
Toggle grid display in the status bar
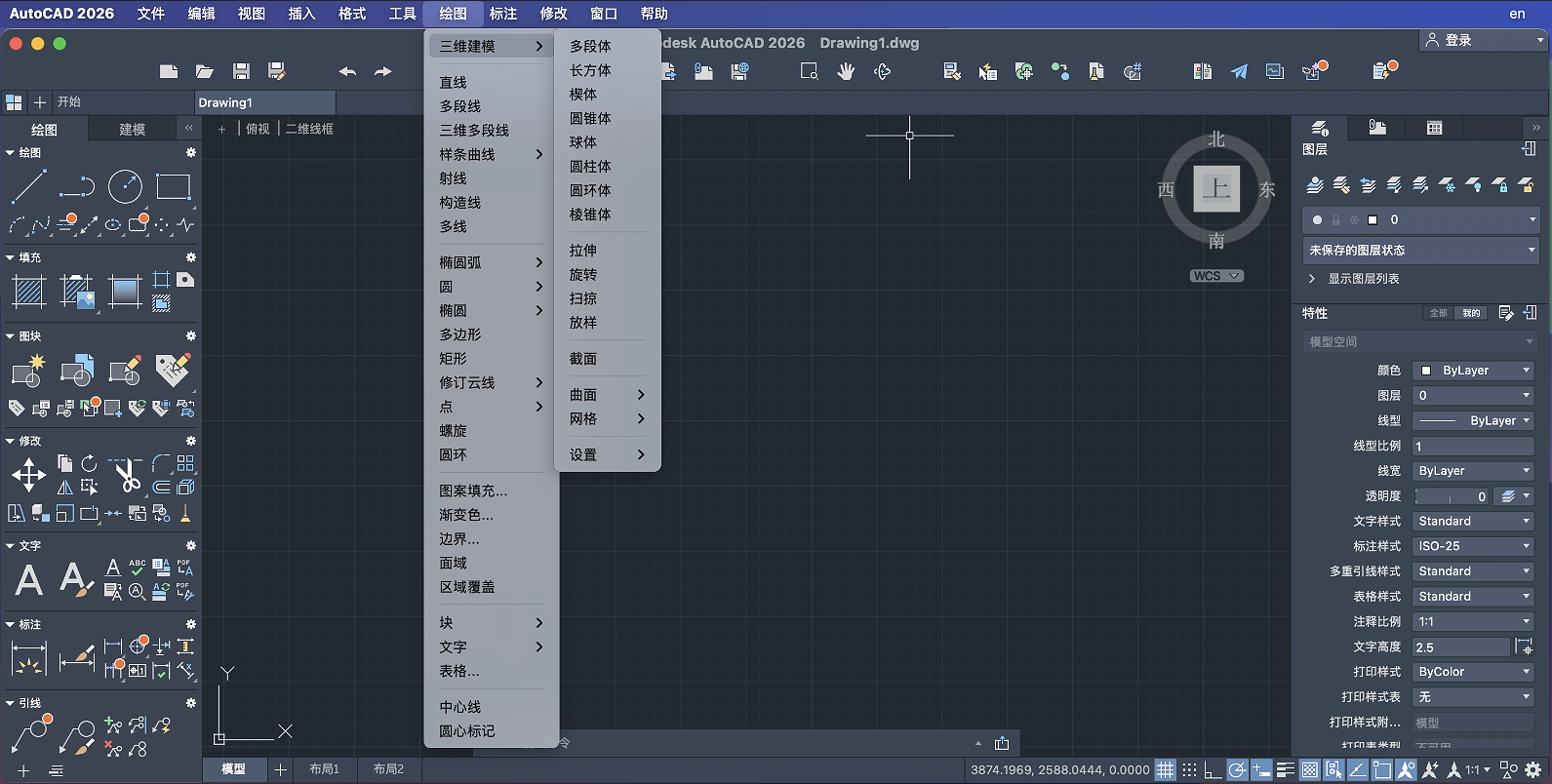coord(1166,770)
